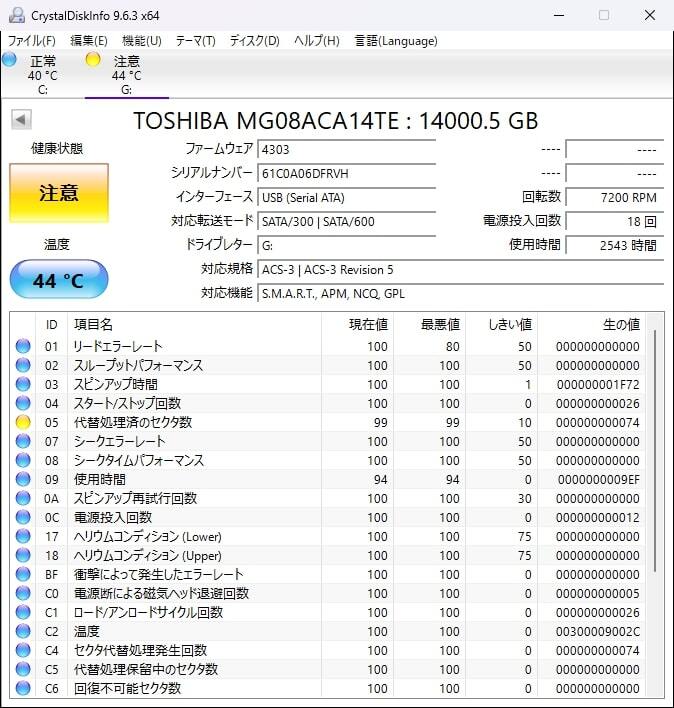Click the serial number field 61C0A06DFRVH
This screenshot has width=674, height=708.
(346, 173)
